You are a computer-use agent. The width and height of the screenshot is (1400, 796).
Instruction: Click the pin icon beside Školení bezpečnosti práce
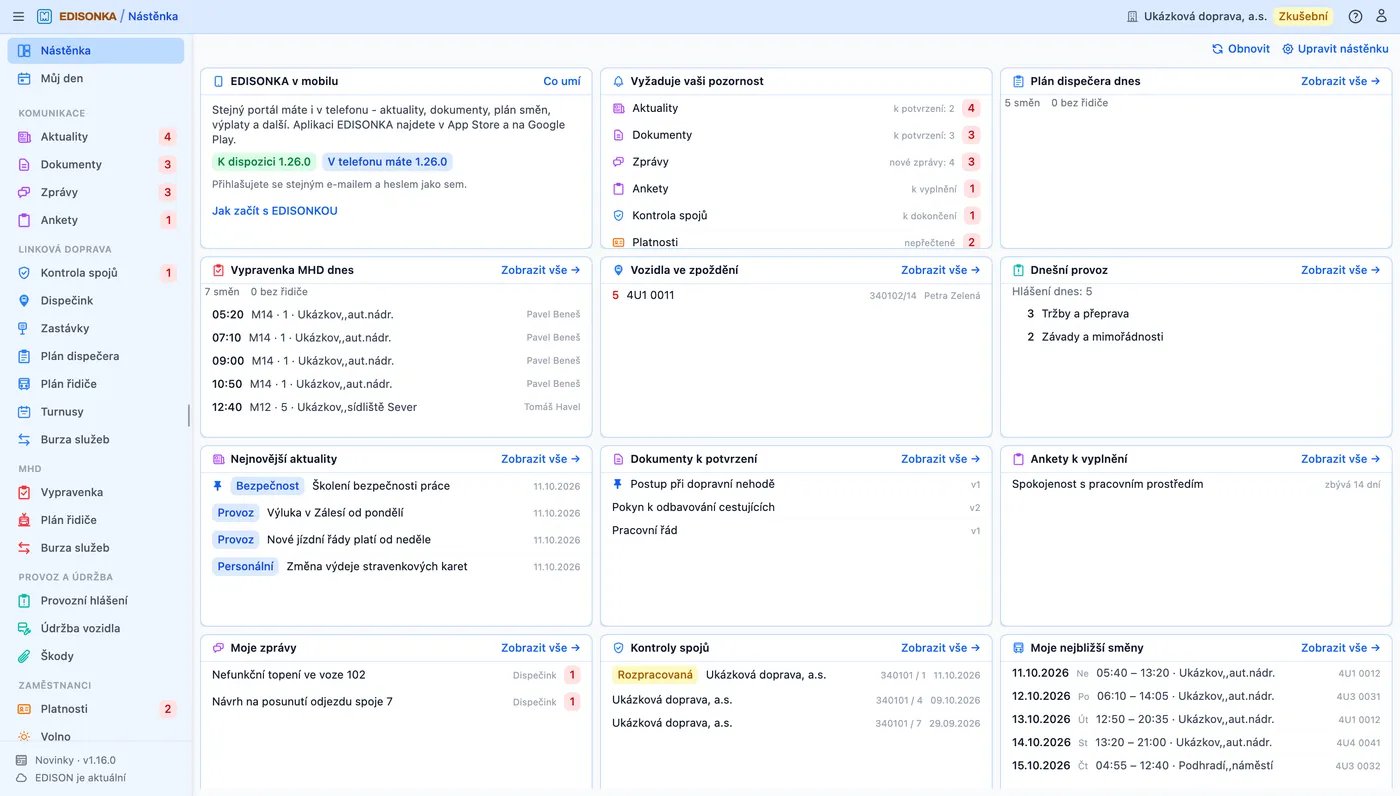tap(218, 486)
